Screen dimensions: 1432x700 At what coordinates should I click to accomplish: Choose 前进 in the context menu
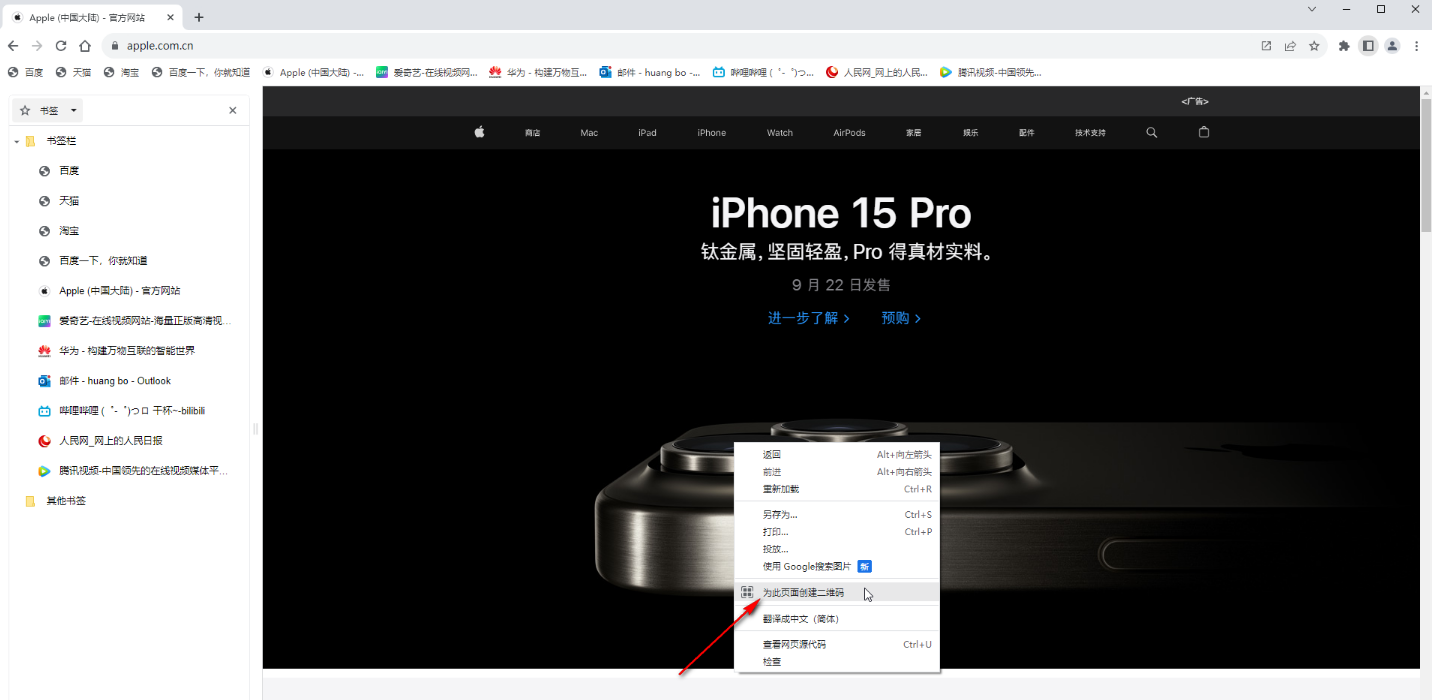tap(837, 472)
